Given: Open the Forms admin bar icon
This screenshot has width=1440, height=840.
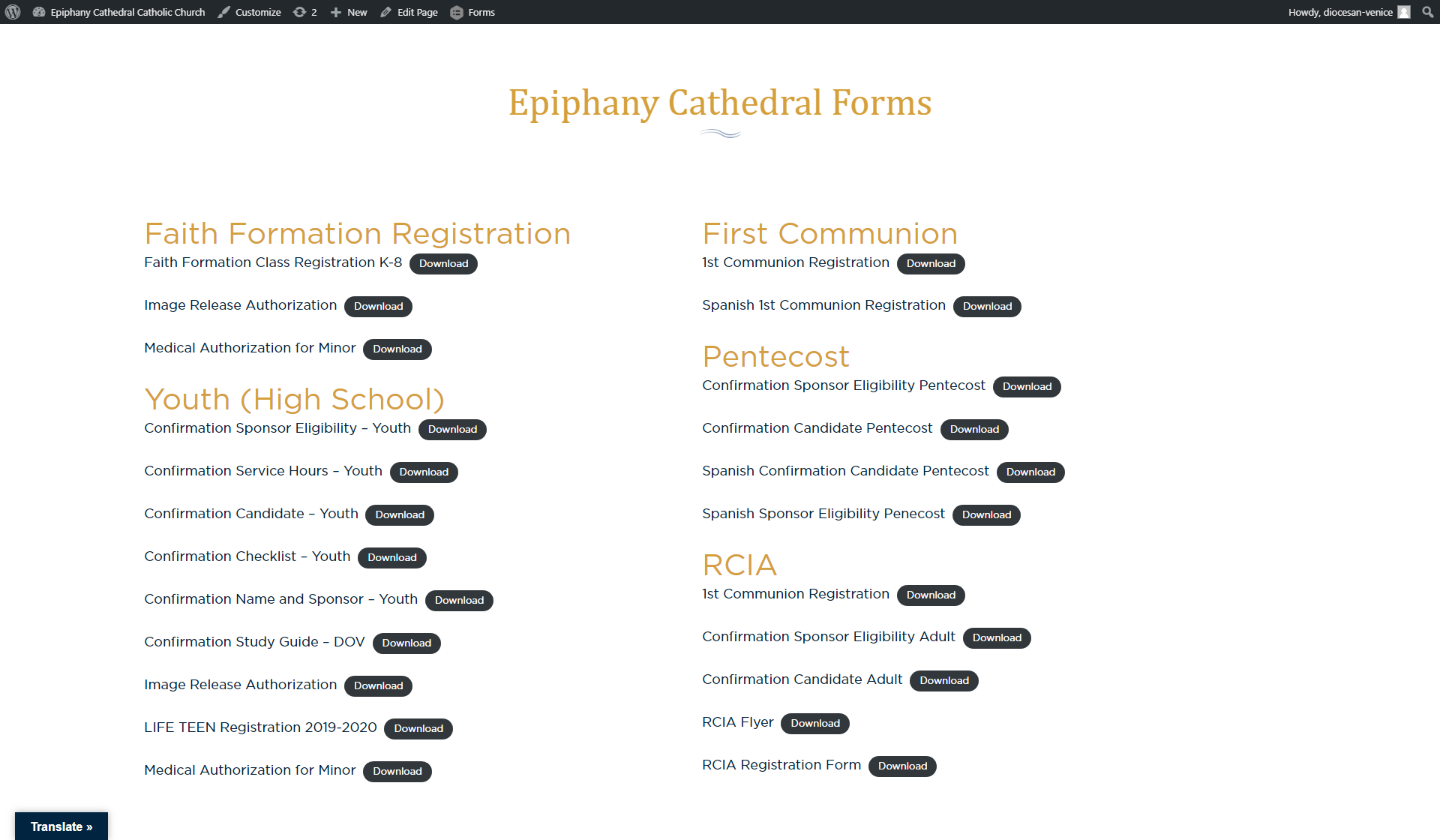Looking at the screenshot, I should [x=457, y=12].
